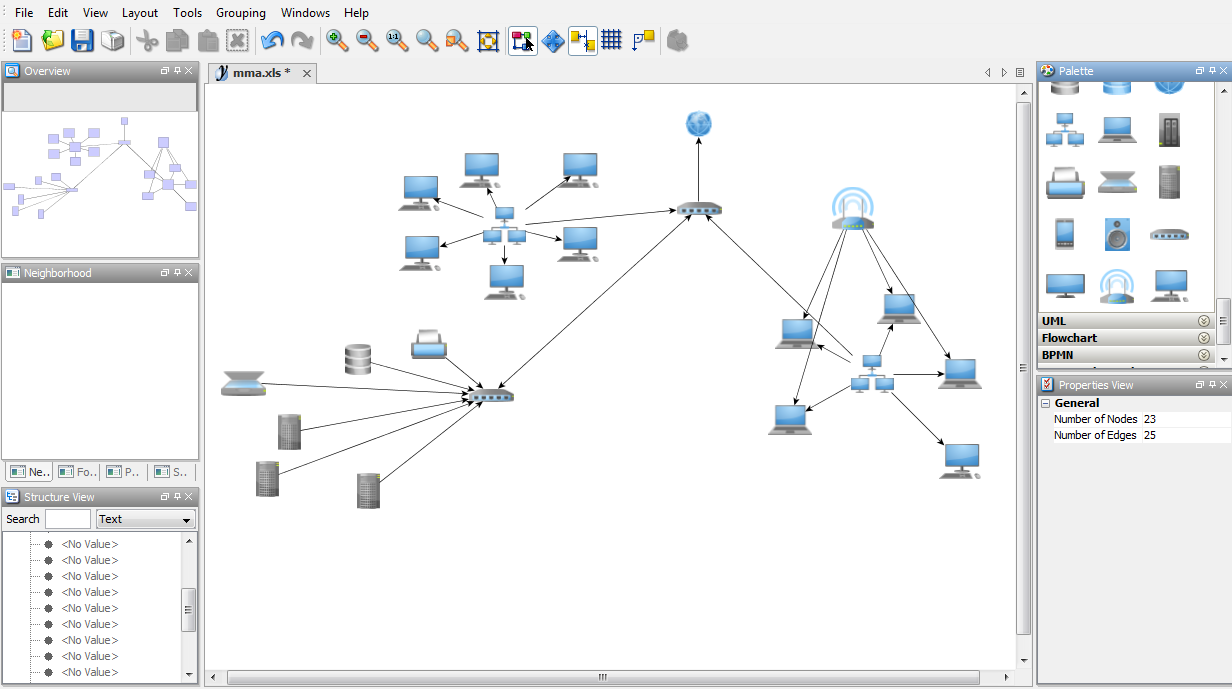This screenshot has height=689, width=1232.
Task: Switch to the 'Fo..' panel tab
Action: point(77,472)
